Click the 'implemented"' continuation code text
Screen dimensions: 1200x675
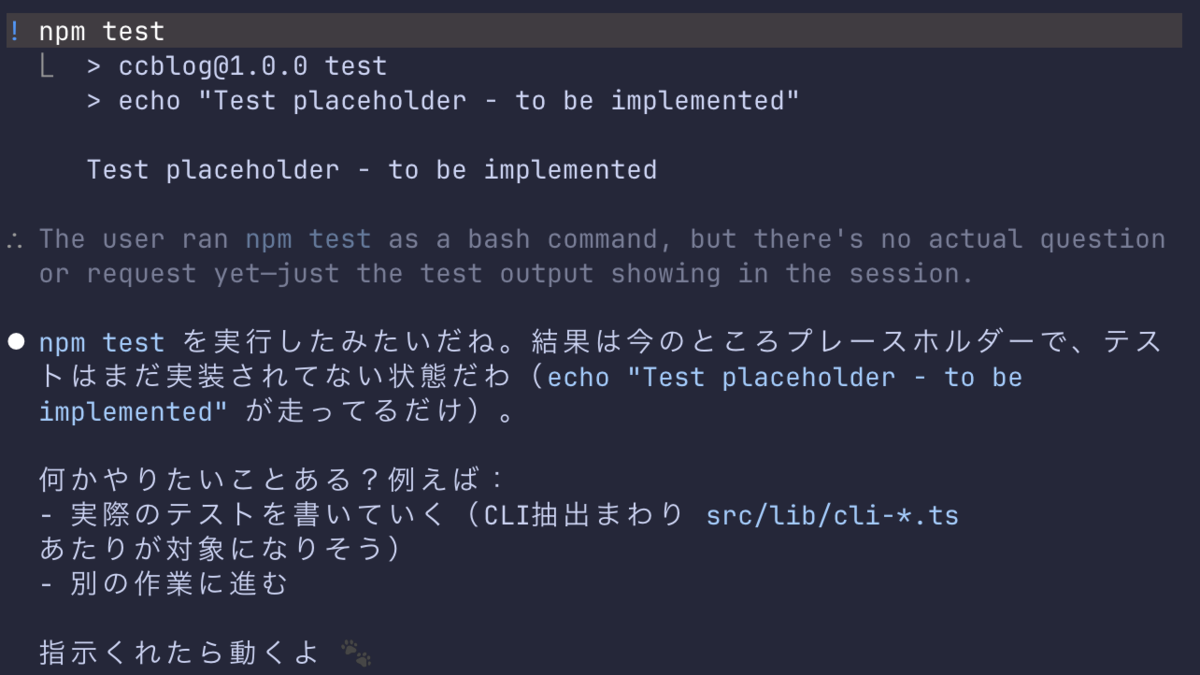(x=133, y=412)
